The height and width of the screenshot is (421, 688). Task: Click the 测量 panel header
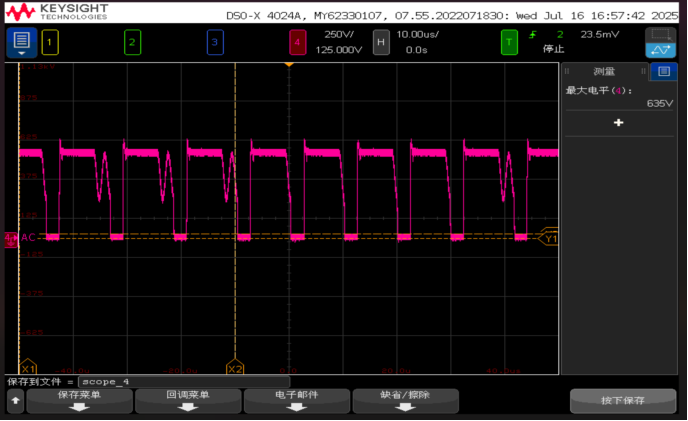[x=604, y=71]
